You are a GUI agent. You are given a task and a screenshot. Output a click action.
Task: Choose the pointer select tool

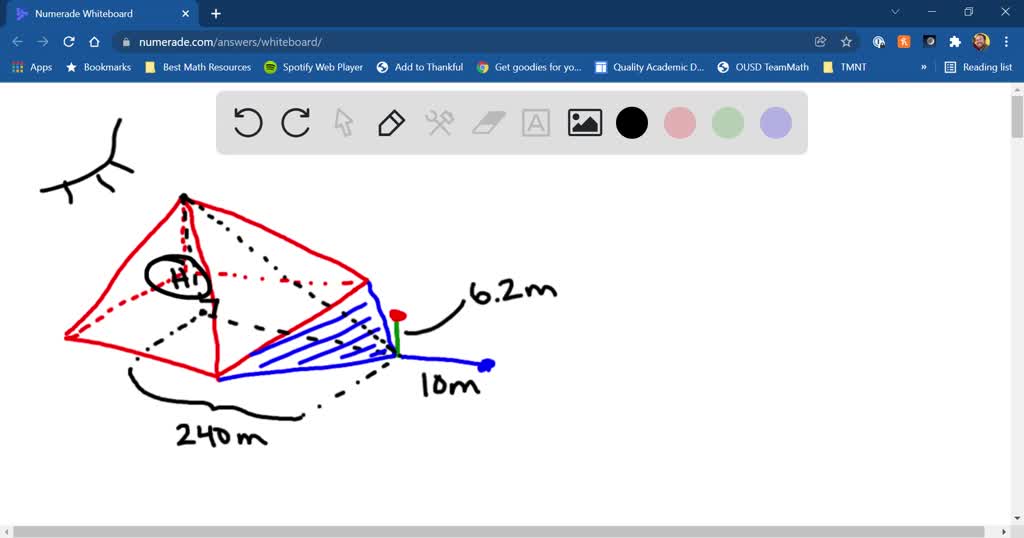pos(344,123)
